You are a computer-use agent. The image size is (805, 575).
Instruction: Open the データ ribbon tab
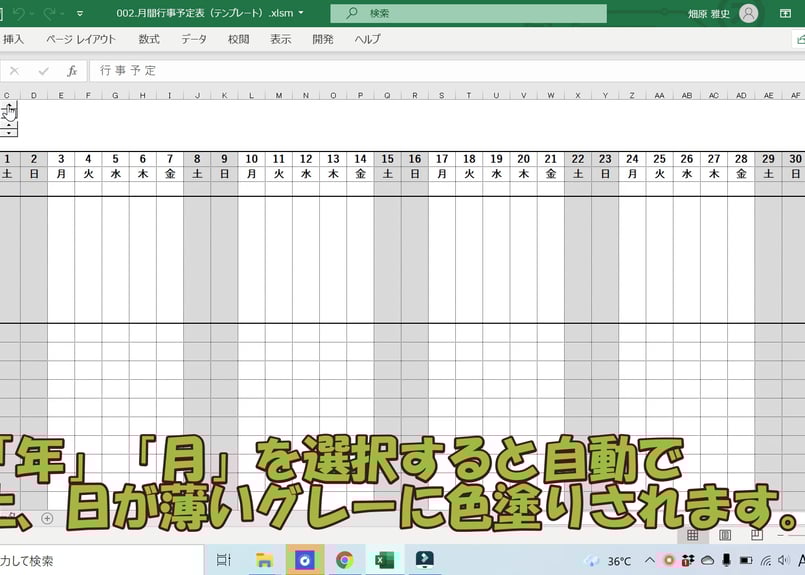(x=194, y=39)
